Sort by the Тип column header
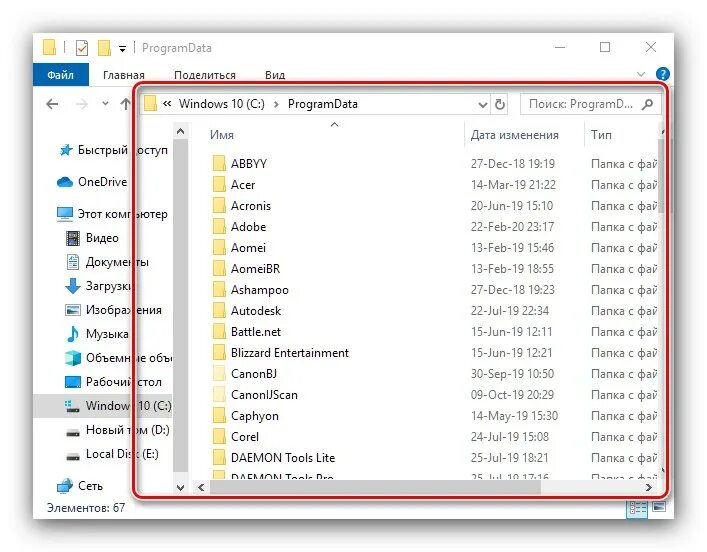 pyautogui.click(x=601, y=135)
